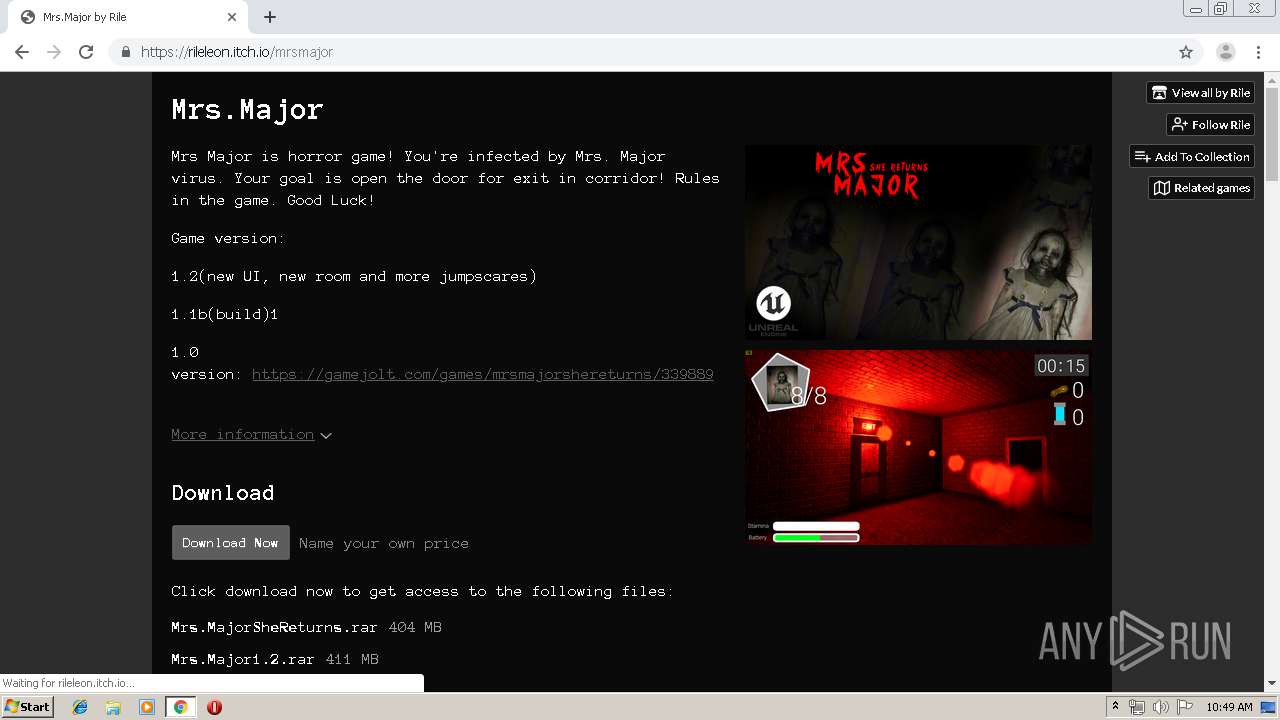Reload the page with the refresh icon
This screenshot has height=720, width=1280.
[x=86, y=52]
